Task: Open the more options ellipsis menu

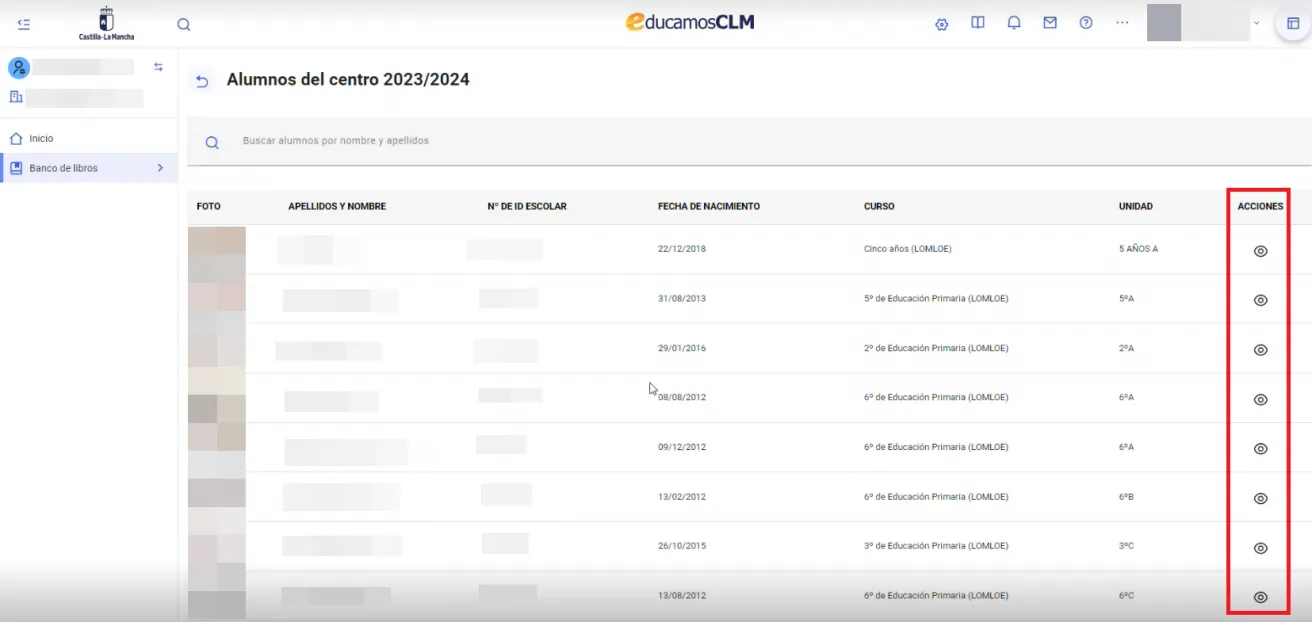Action: point(1122,23)
